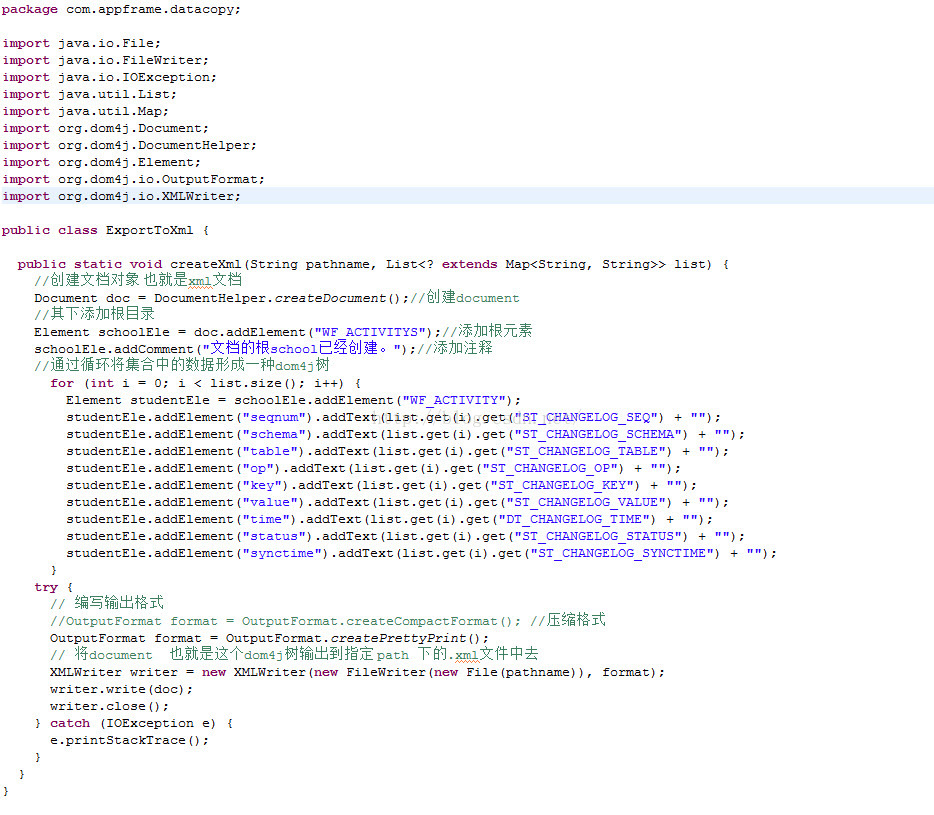Screen dimensions: 934x815
Task: Click the schoolEle.addComment call
Action: click(225, 349)
